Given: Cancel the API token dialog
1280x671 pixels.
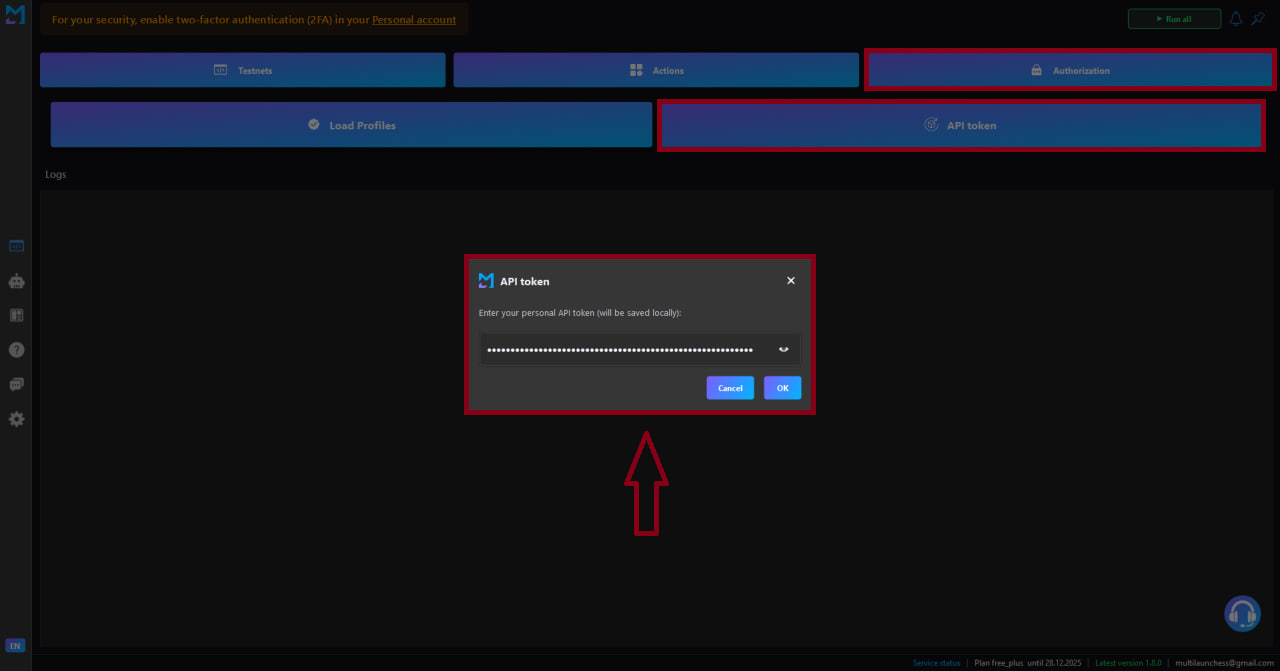Looking at the screenshot, I should (730, 388).
